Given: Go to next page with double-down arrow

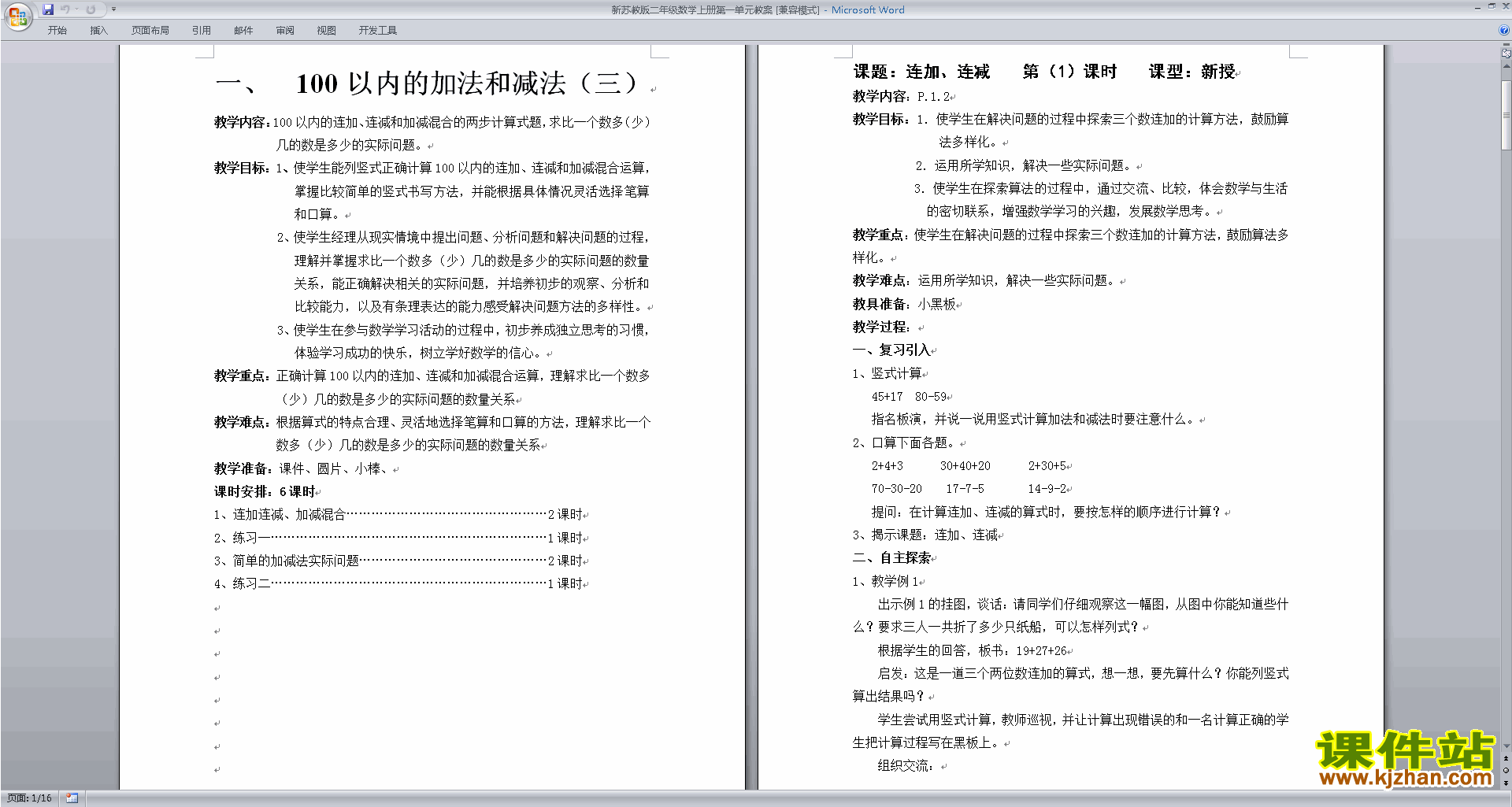Looking at the screenshot, I should coord(1506,782).
